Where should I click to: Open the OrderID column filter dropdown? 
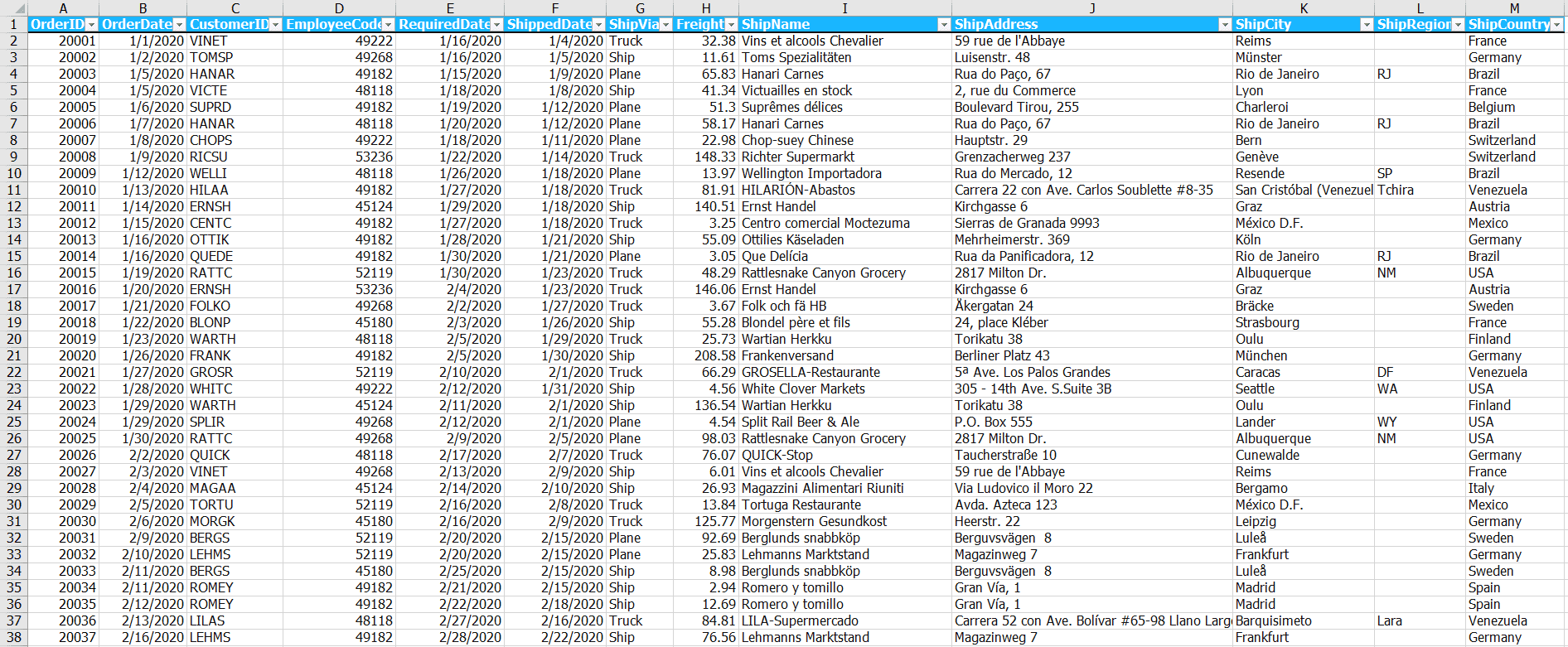coord(91,25)
